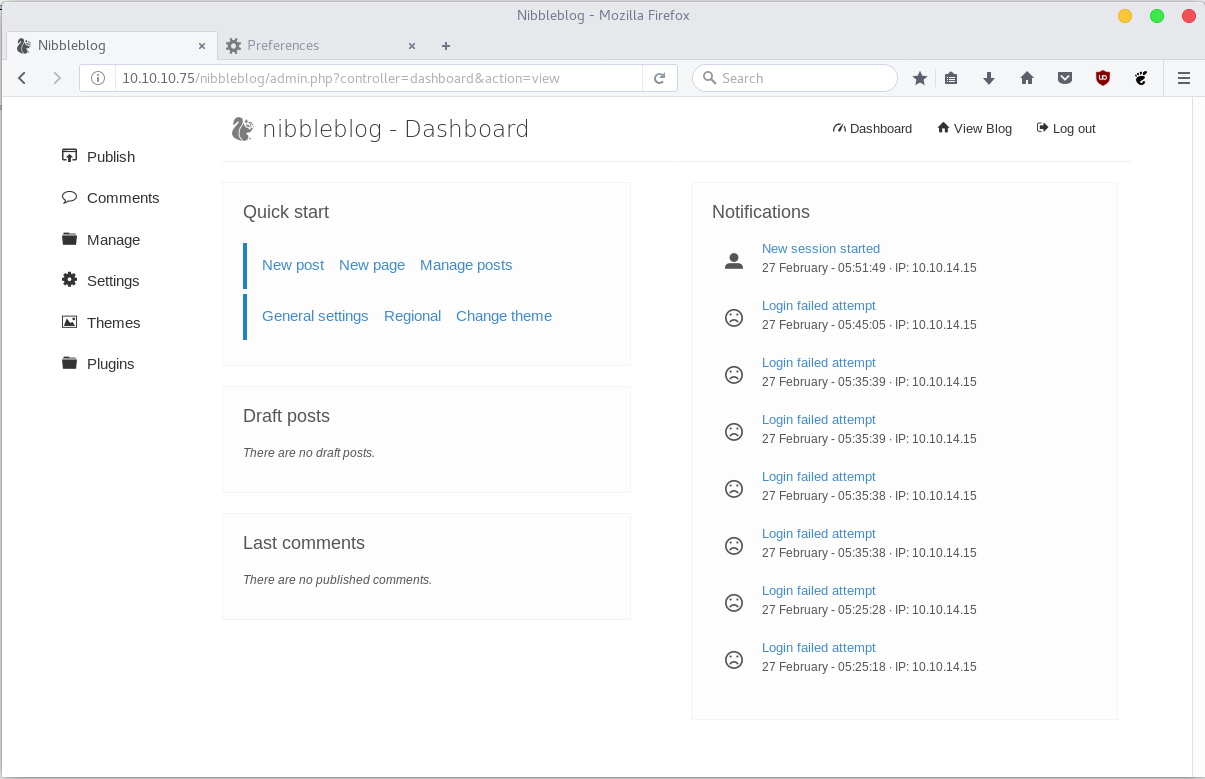Click the address bar URL field
Image resolution: width=1205 pixels, height=779 pixels.
click(x=380, y=78)
